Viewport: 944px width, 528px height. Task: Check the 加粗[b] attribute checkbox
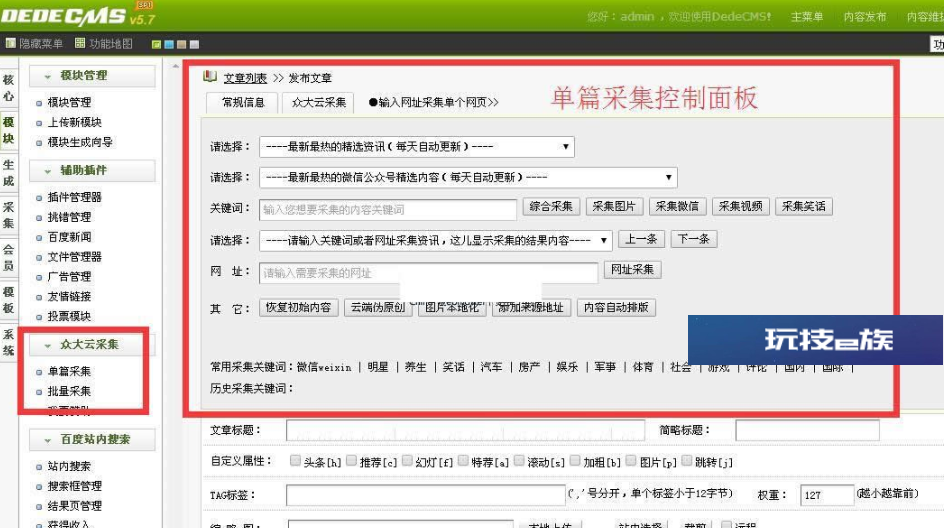(x=575, y=461)
